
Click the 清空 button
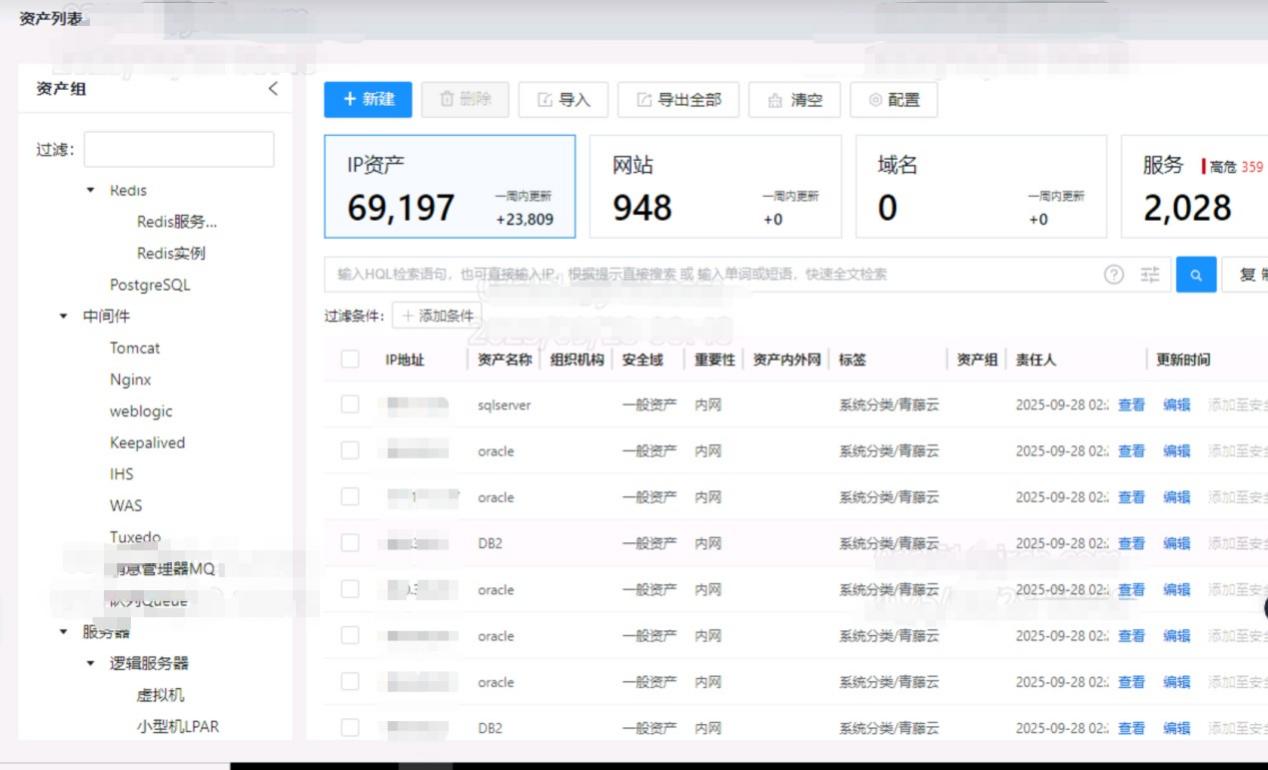(794, 100)
